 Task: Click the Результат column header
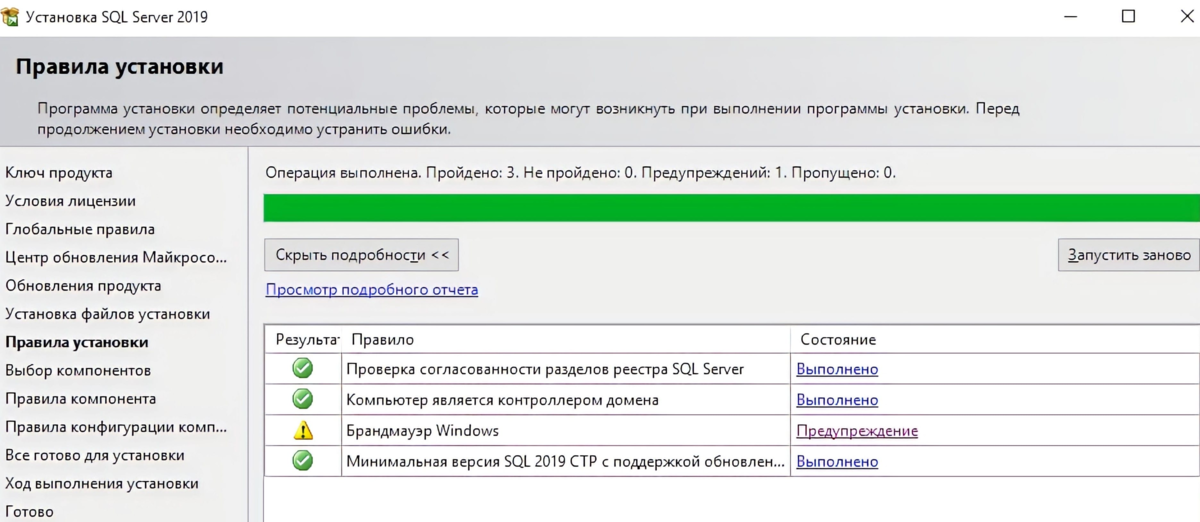[303, 339]
